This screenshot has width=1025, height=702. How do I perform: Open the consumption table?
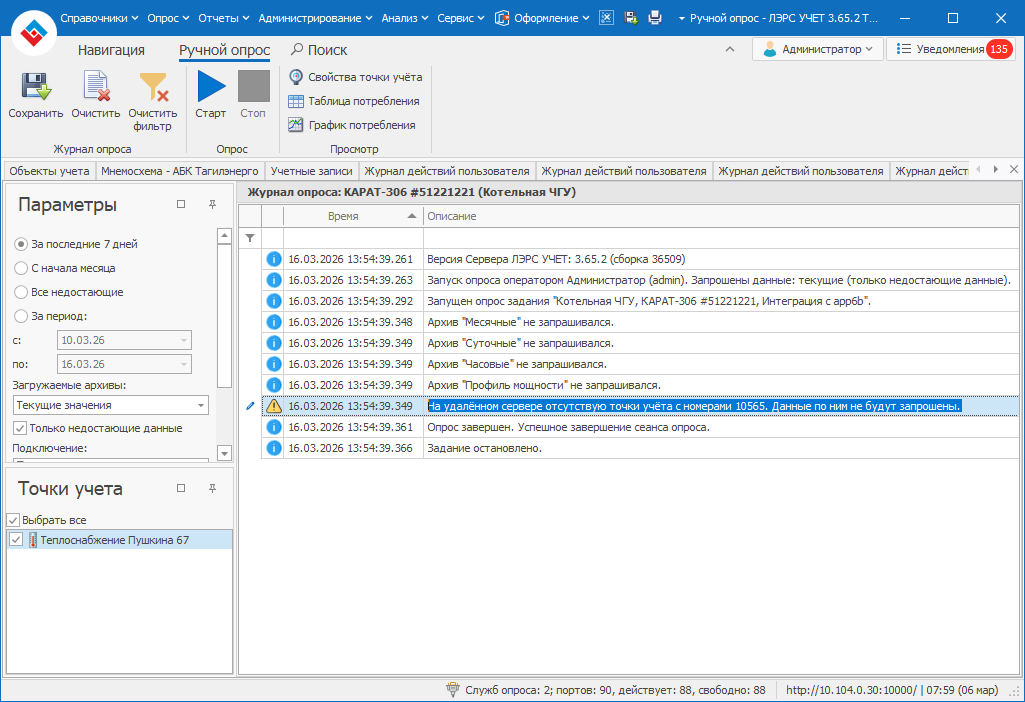pyautogui.click(x=353, y=101)
